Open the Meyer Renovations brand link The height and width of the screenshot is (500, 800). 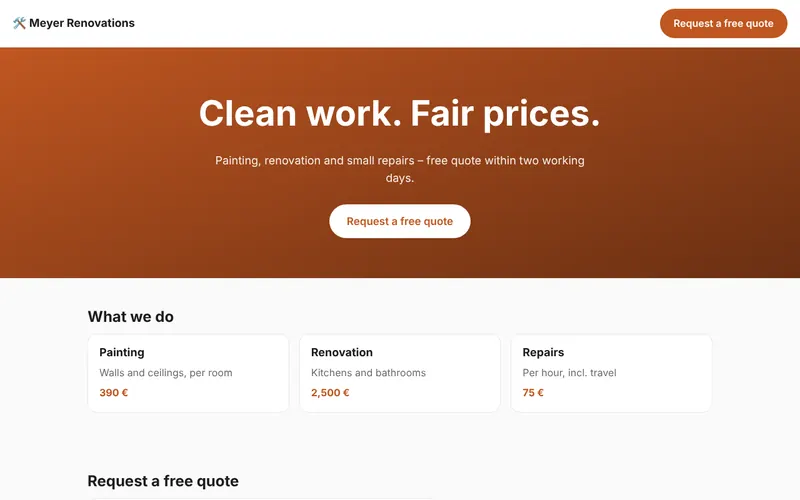pos(74,23)
